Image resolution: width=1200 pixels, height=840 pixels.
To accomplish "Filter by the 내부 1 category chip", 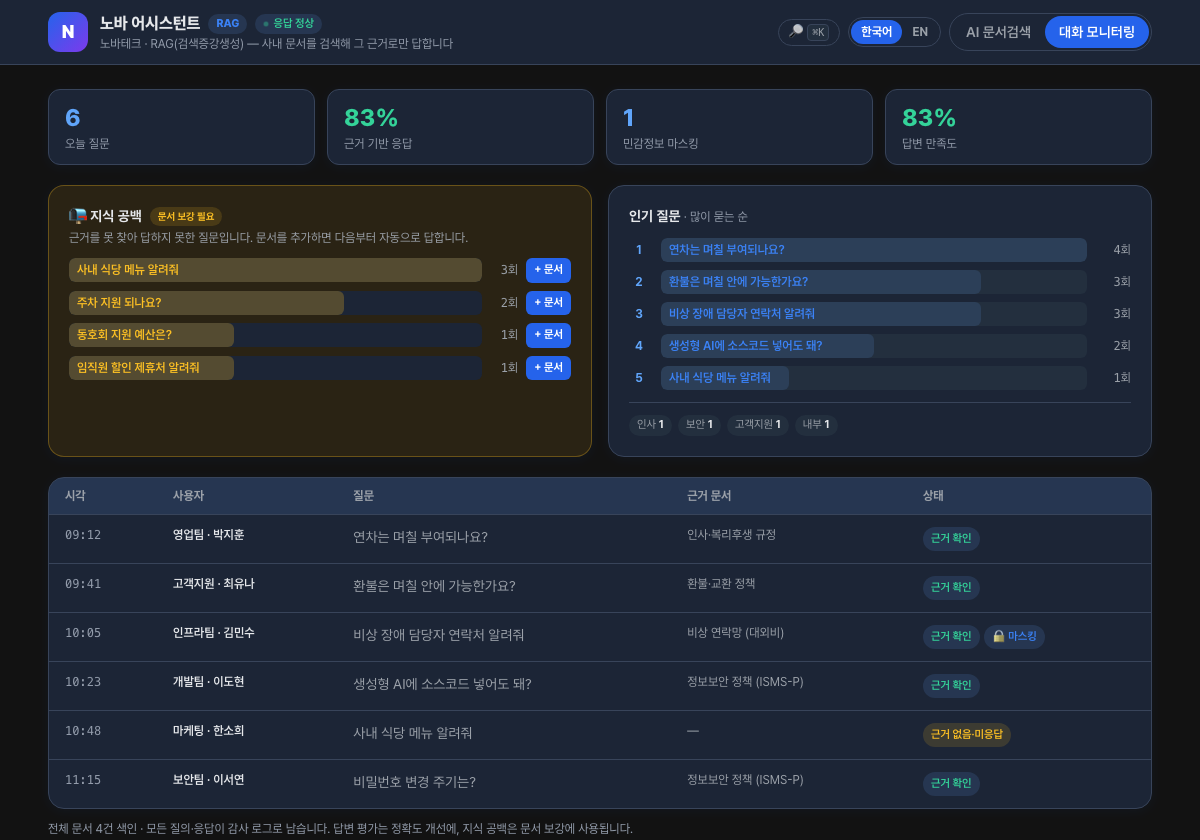I will click(816, 425).
